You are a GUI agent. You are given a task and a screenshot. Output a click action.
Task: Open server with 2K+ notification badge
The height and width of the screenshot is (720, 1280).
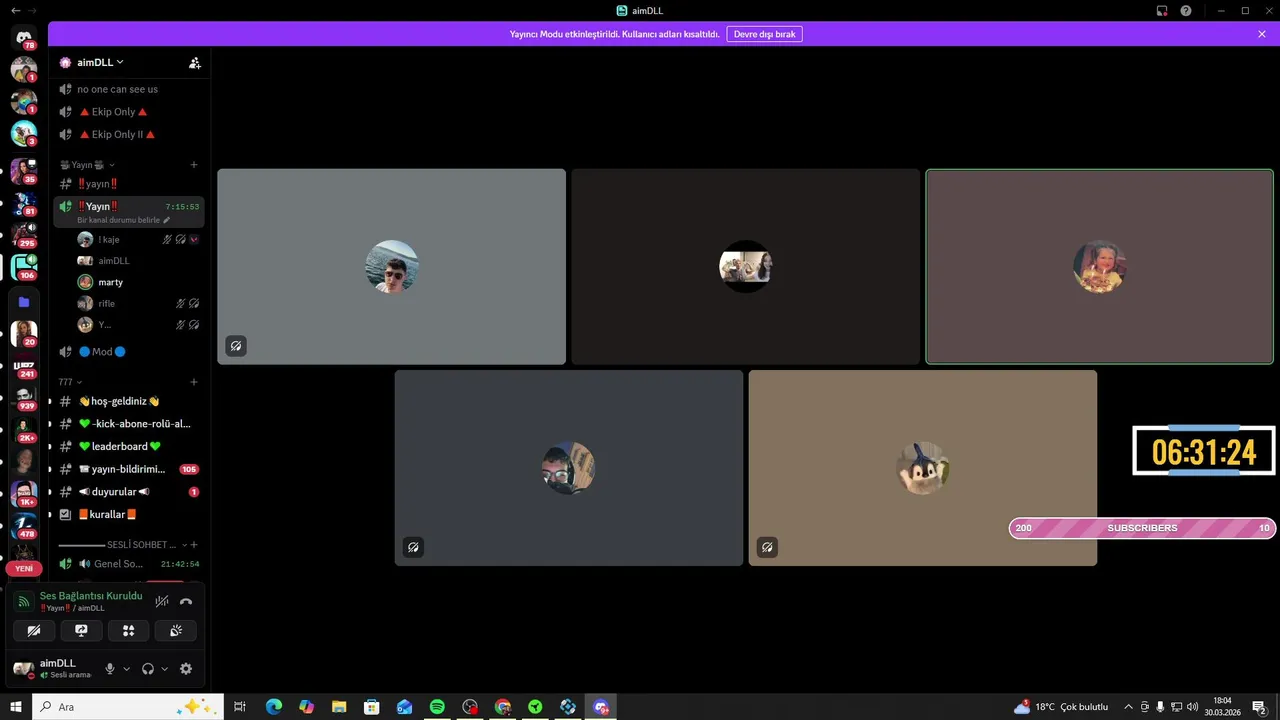click(x=24, y=430)
